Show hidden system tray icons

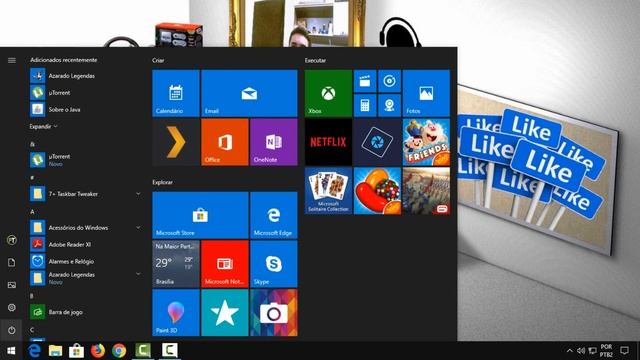tap(569, 351)
